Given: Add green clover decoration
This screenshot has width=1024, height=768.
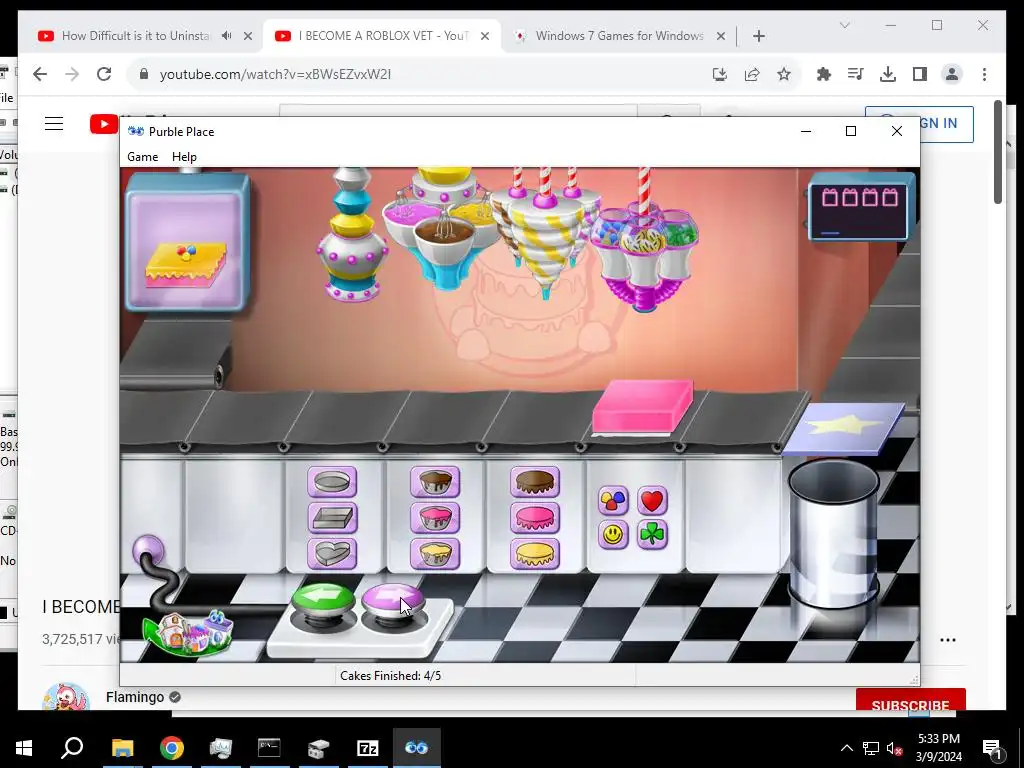Looking at the screenshot, I should coord(652,535).
